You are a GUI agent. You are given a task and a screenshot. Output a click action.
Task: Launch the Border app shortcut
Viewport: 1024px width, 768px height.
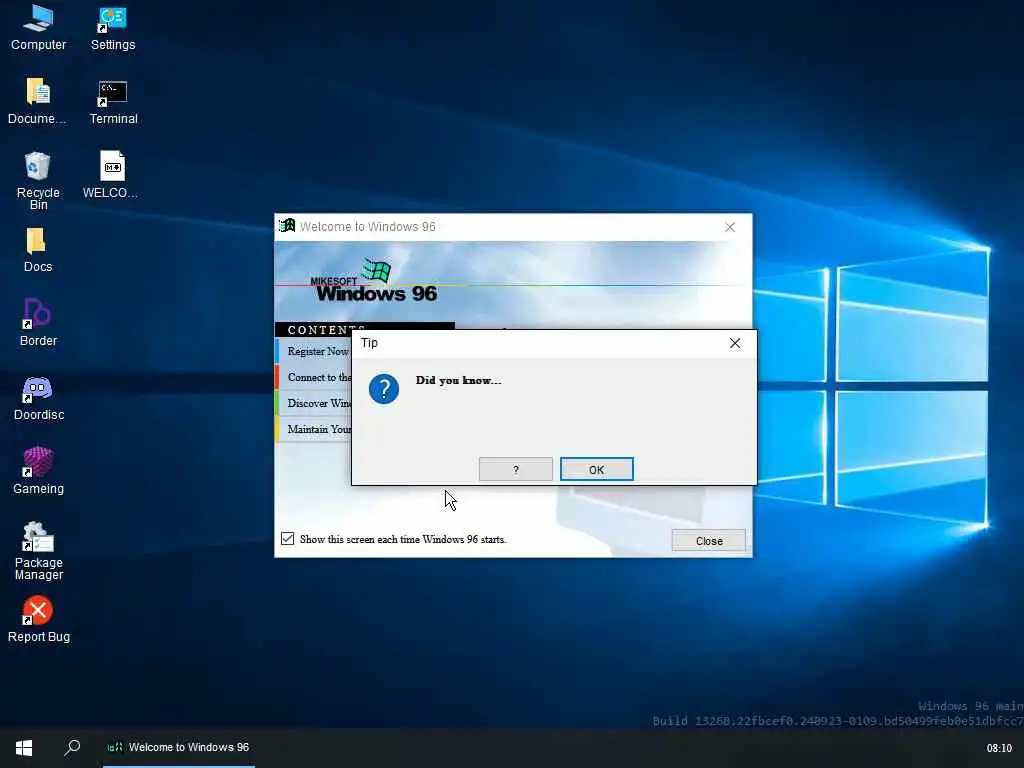[x=38, y=323]
